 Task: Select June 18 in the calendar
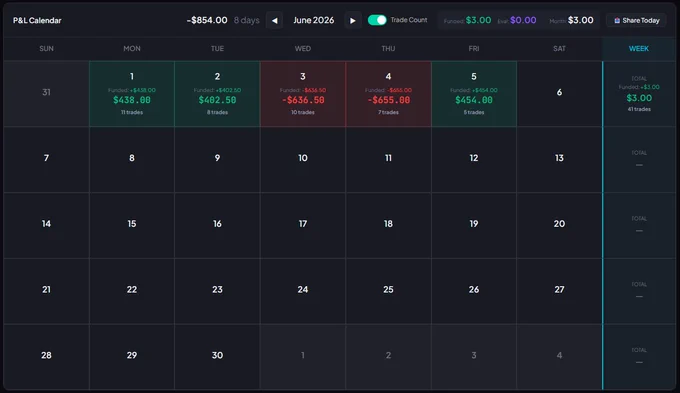pos(388,226)
